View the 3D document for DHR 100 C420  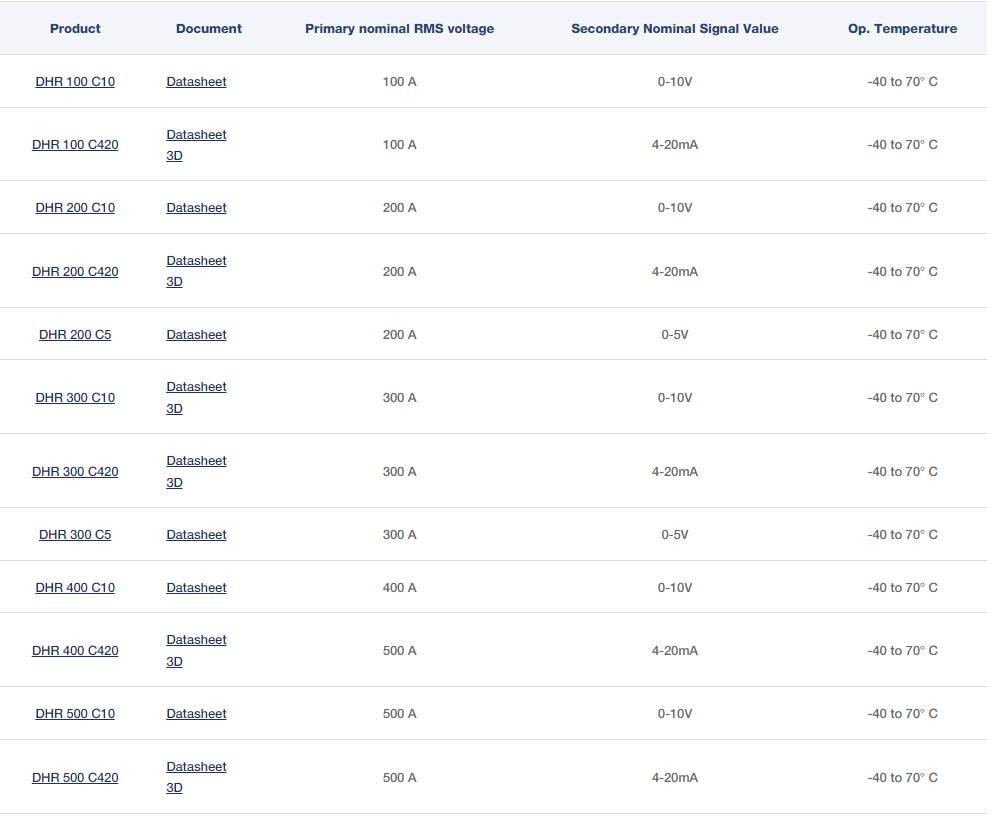[x=174, y=156]
